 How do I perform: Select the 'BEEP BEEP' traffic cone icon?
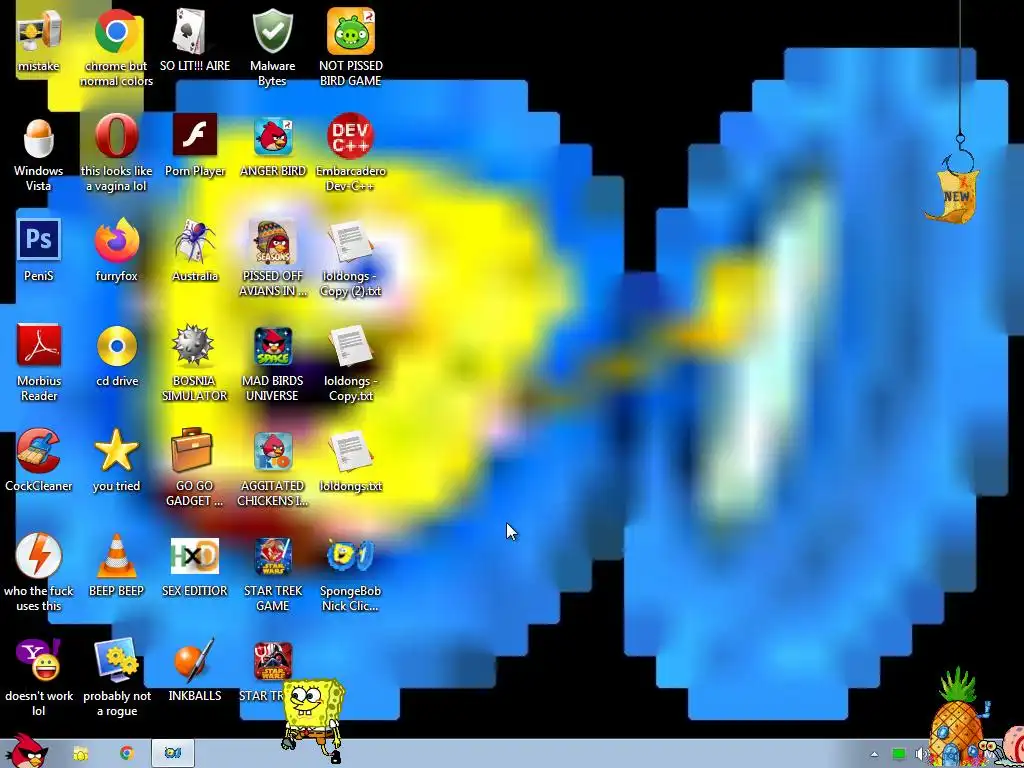(116, 556)
